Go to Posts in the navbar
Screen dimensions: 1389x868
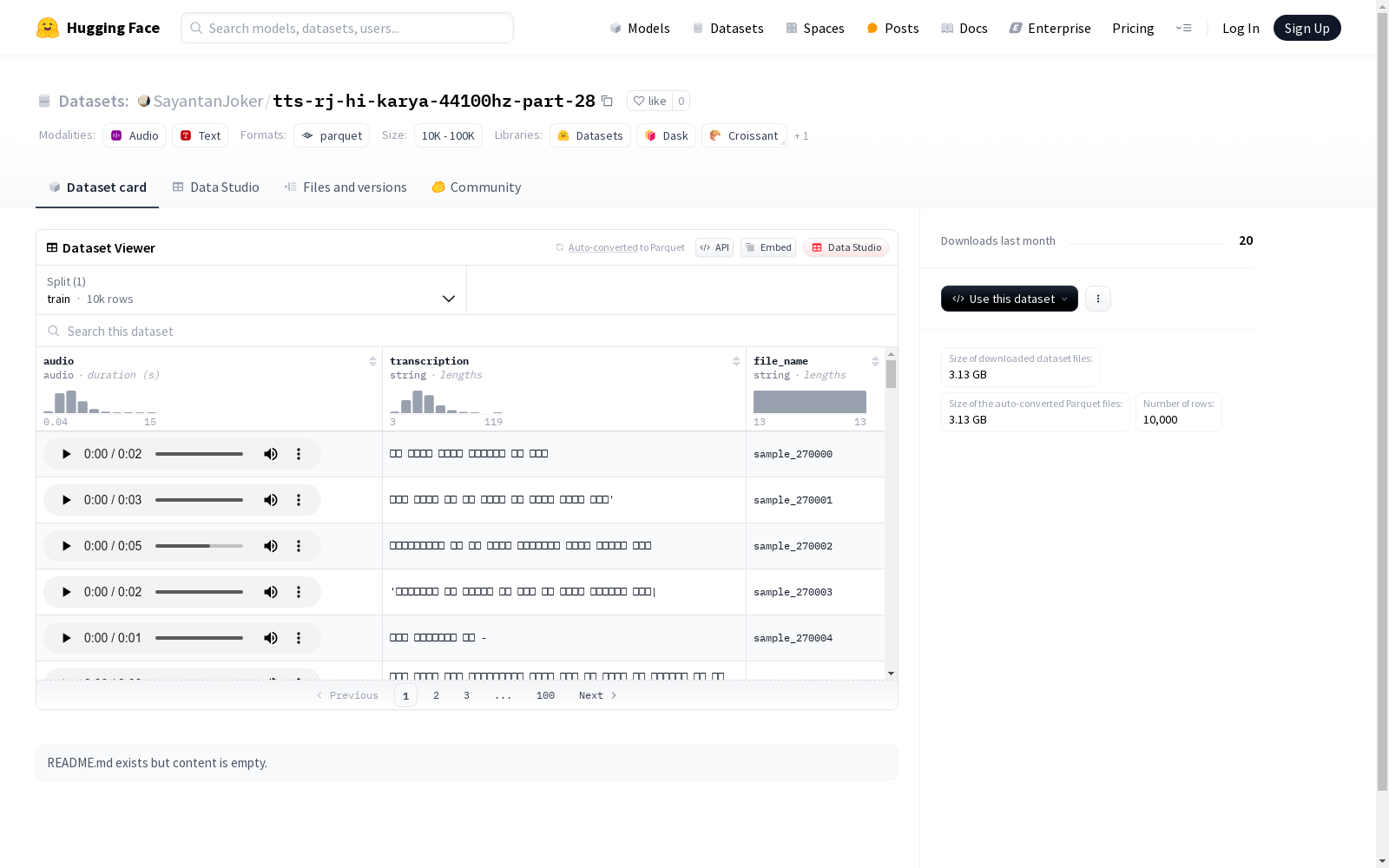point(893,28)
